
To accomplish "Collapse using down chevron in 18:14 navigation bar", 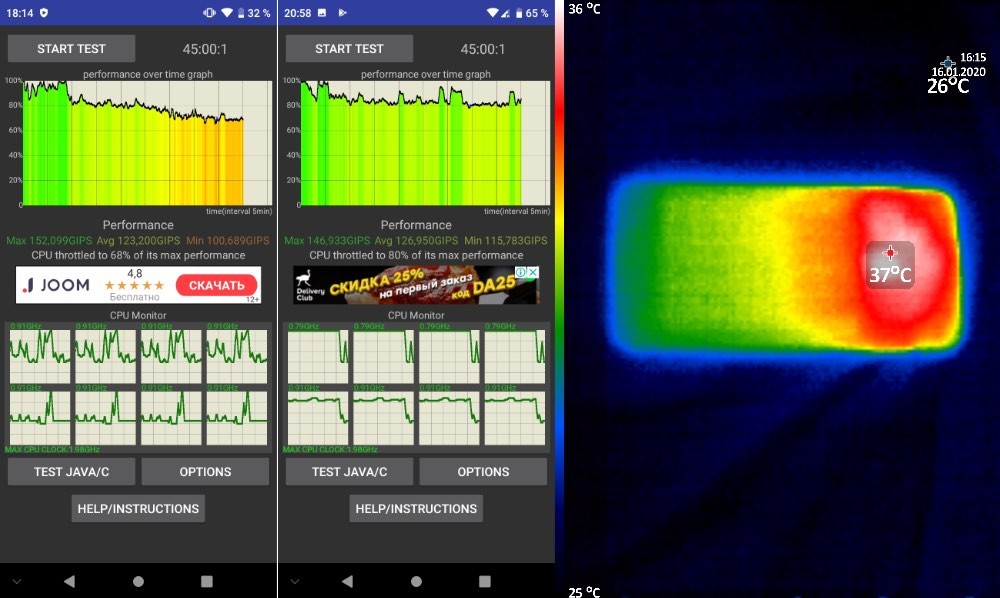I will point(15,581).
